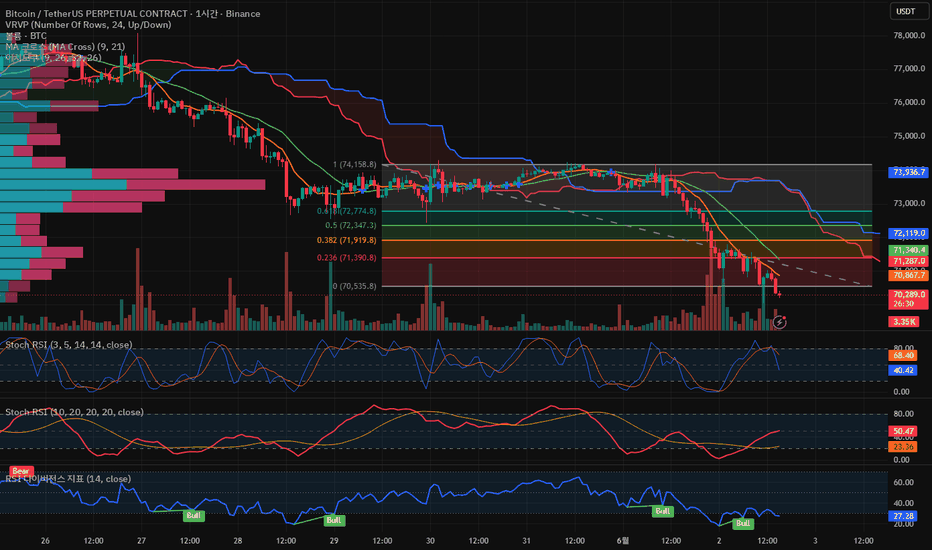Click the orange 70,867.7 price label
This screenshot has height=550, width=932.
tap(909, 275)
